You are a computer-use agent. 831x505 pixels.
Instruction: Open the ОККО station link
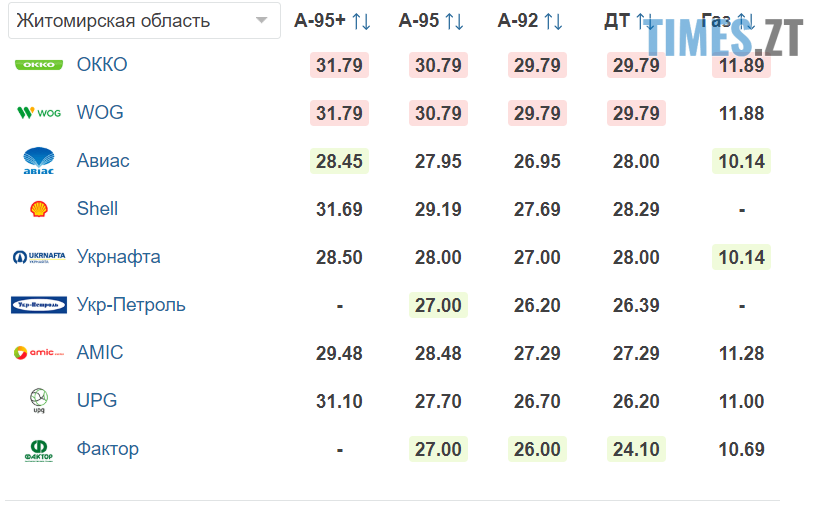tap(102, 65)
